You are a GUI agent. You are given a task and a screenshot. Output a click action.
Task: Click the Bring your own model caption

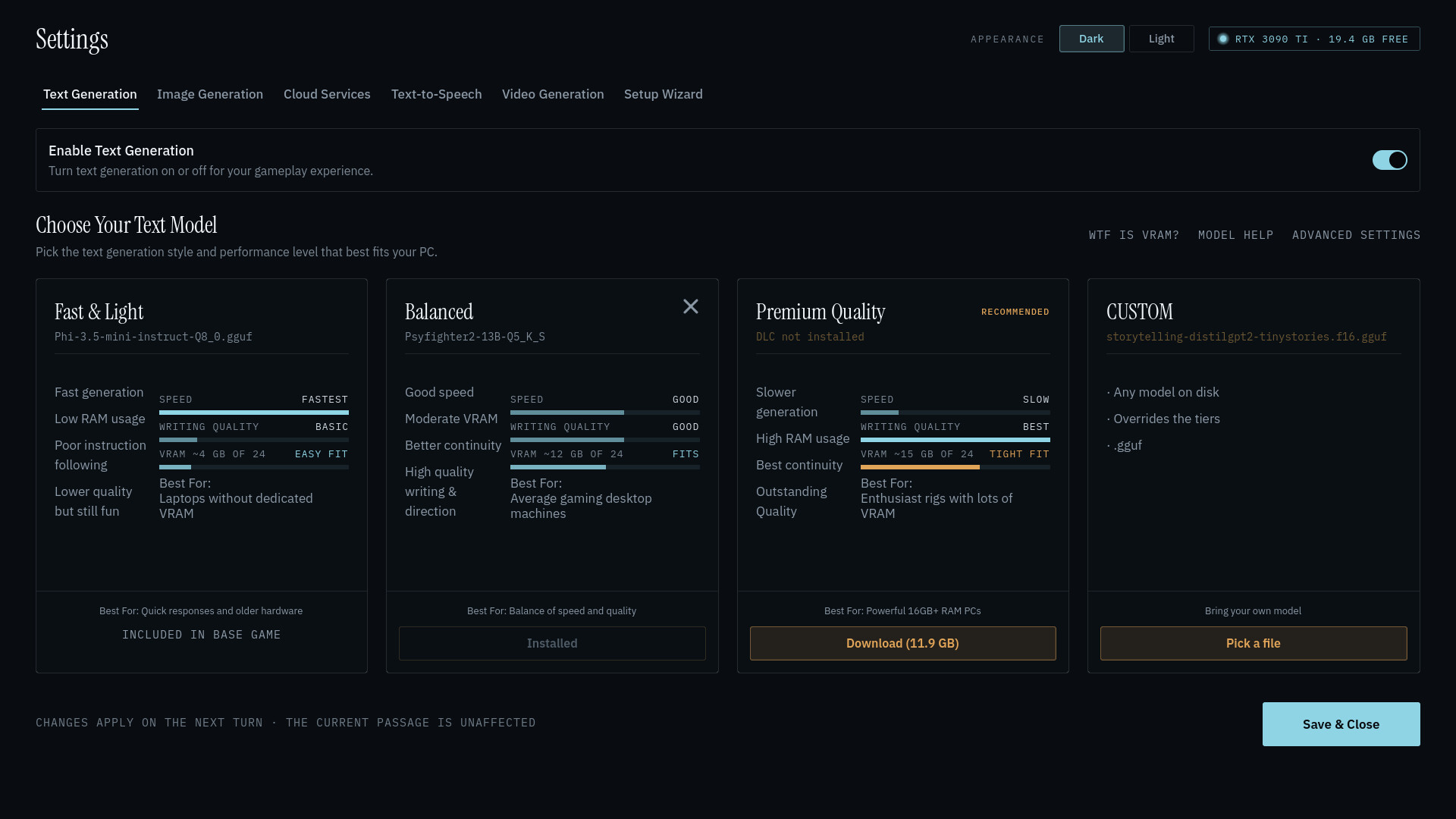pos(1253,611)
